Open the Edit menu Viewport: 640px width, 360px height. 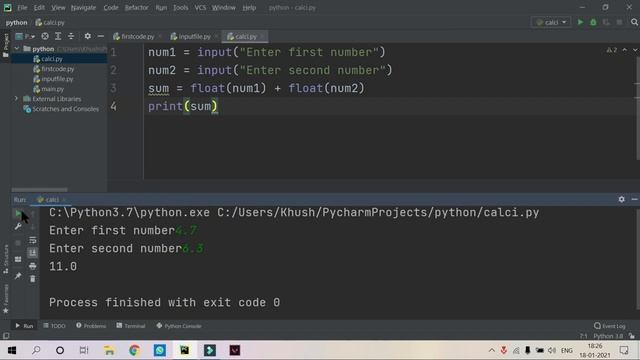39,7
